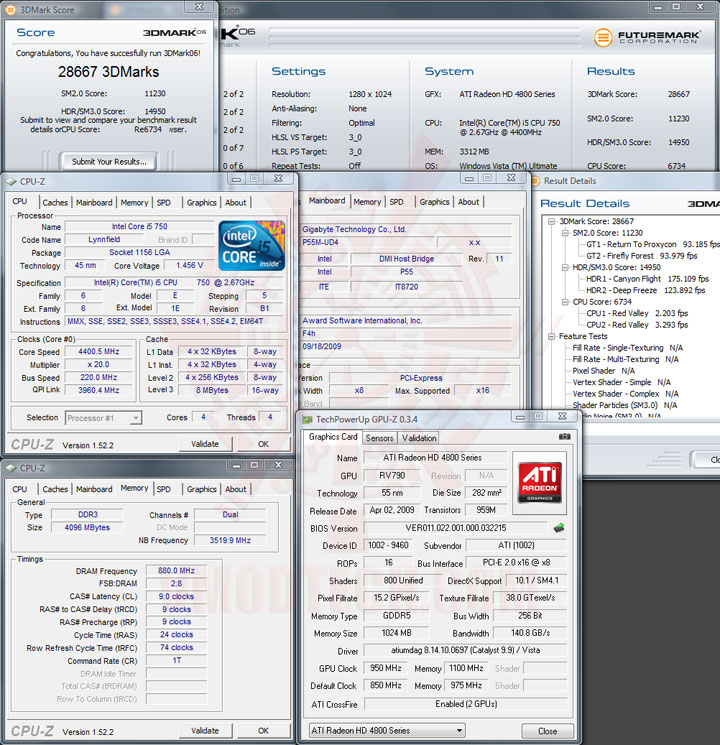Viewport: 720px width, 745px height.
Task: Switch to the Sensors tab in GPU-Z
Action: (379, 438)
